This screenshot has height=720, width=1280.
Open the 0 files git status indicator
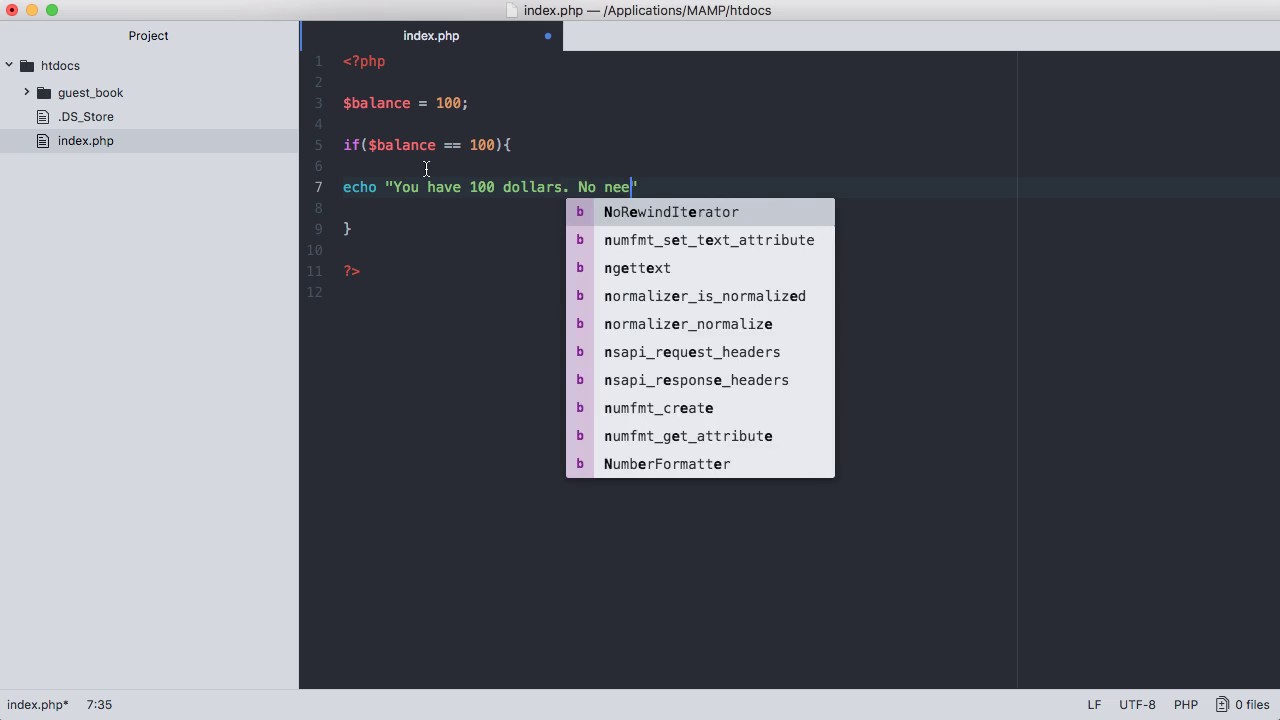[x=1243, y=705]
